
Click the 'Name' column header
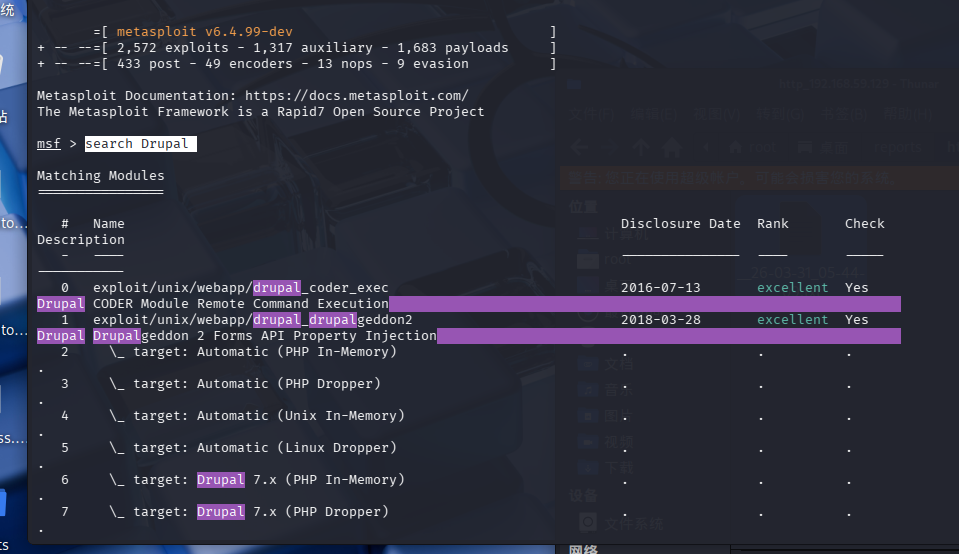click(x=109, y=224)
